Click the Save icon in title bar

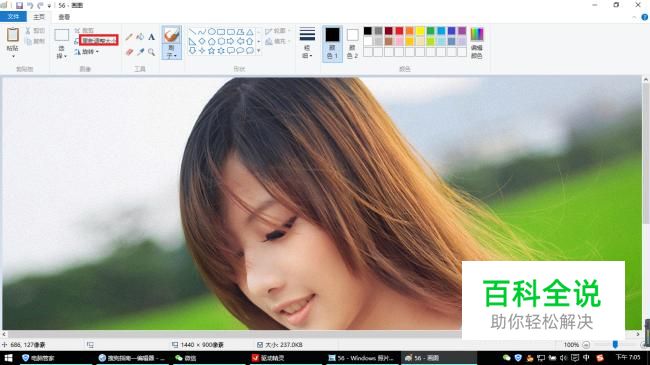click(x=19, y=5)
